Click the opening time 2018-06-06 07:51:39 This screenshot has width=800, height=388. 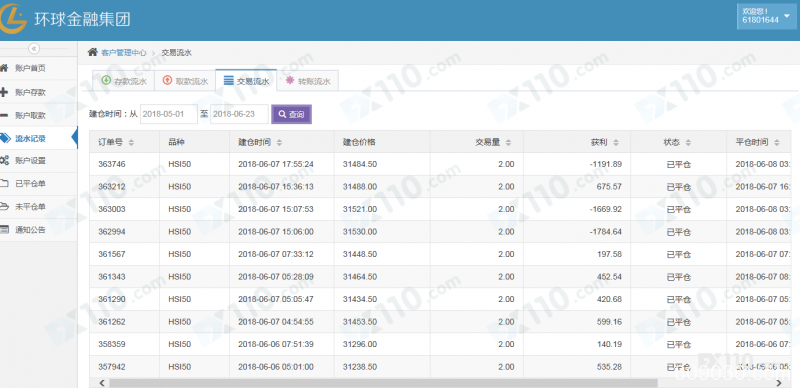(x=276, y=344)
